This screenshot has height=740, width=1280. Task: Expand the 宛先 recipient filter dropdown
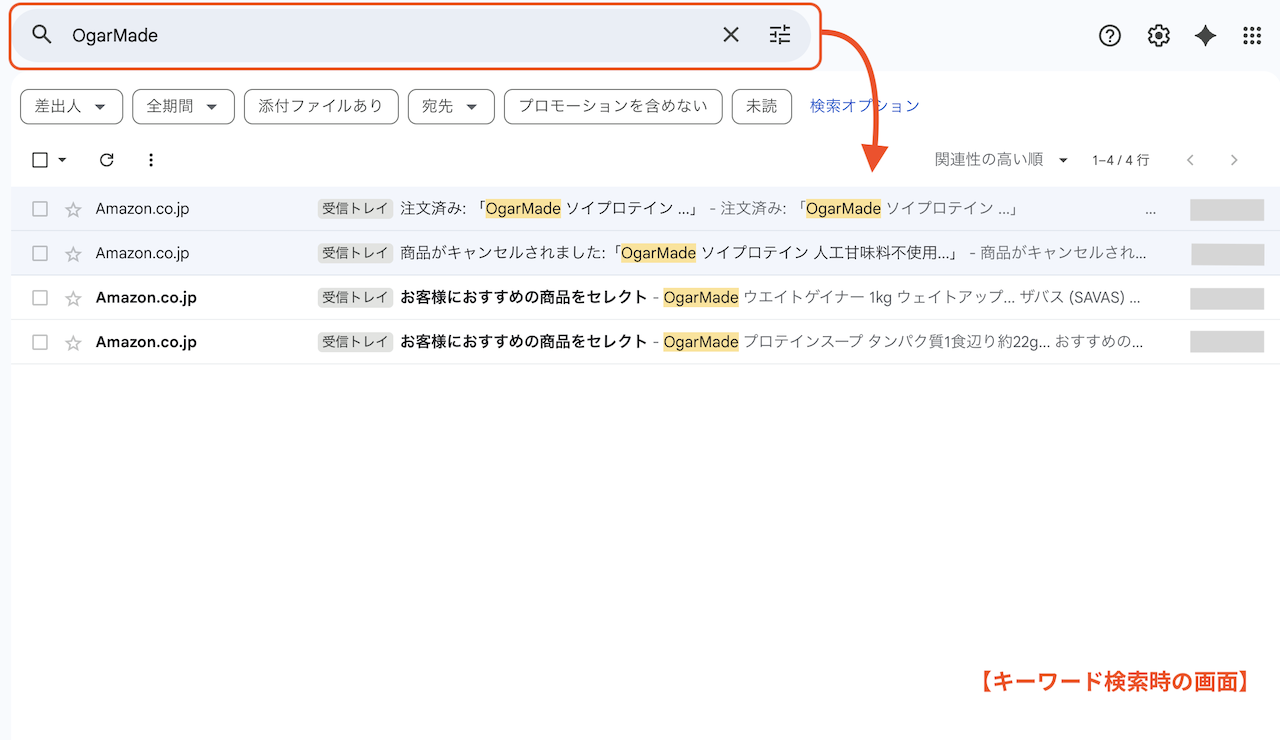[451, 106]
